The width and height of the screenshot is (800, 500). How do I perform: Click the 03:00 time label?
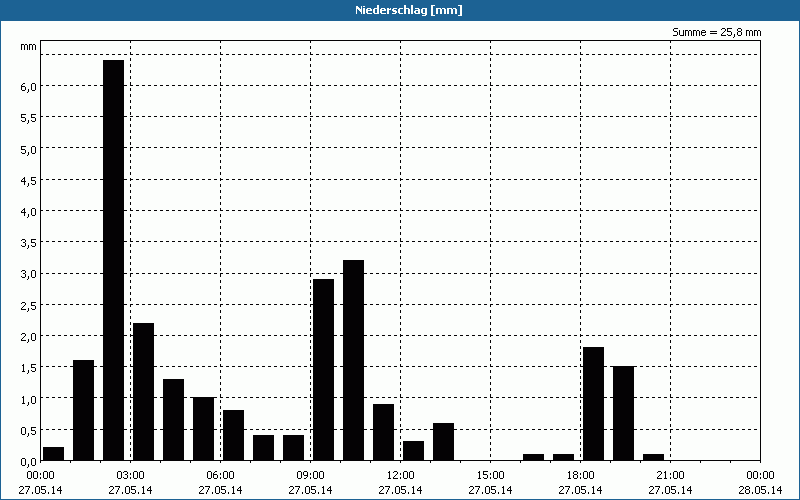pos(131,476)
